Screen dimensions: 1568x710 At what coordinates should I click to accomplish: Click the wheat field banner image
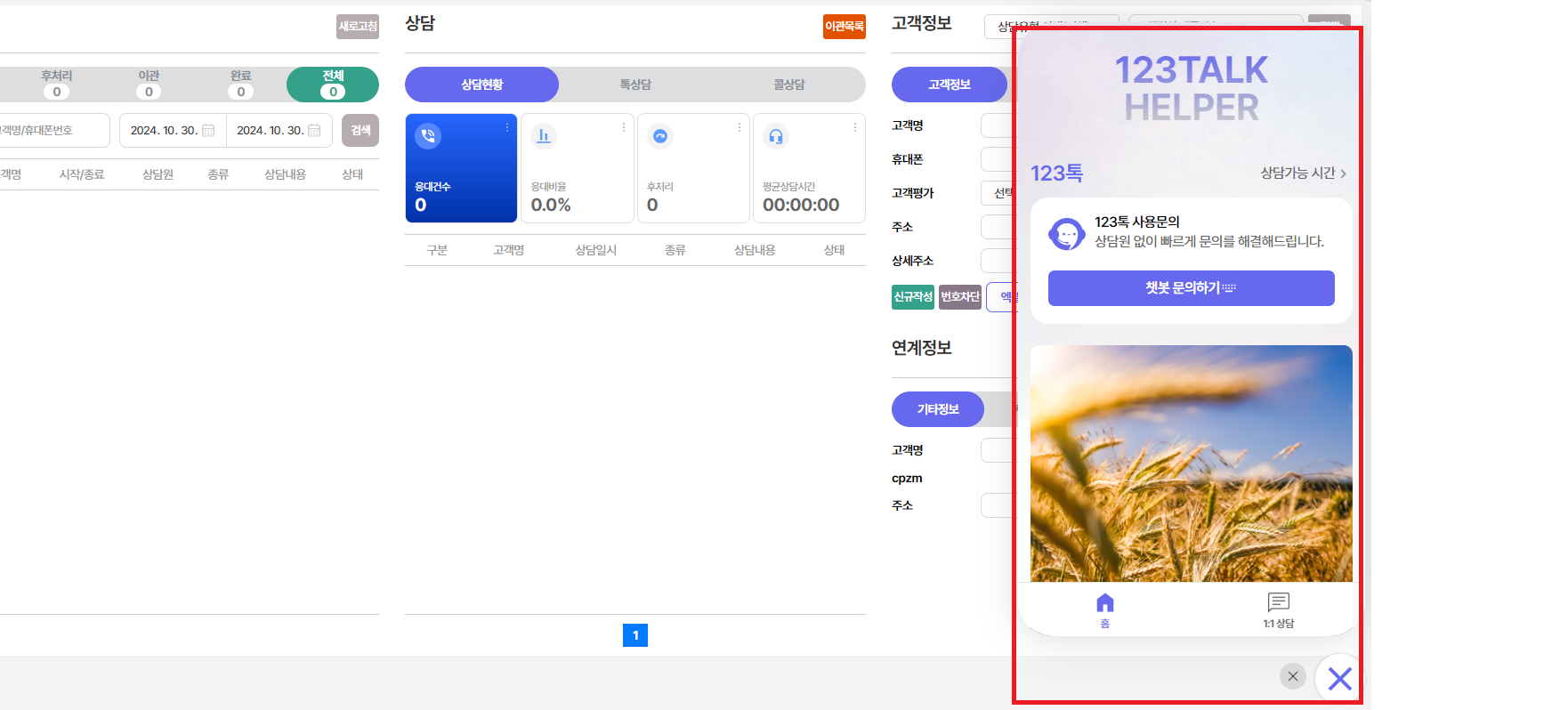pyautogui.click(x=1191, y=463)
